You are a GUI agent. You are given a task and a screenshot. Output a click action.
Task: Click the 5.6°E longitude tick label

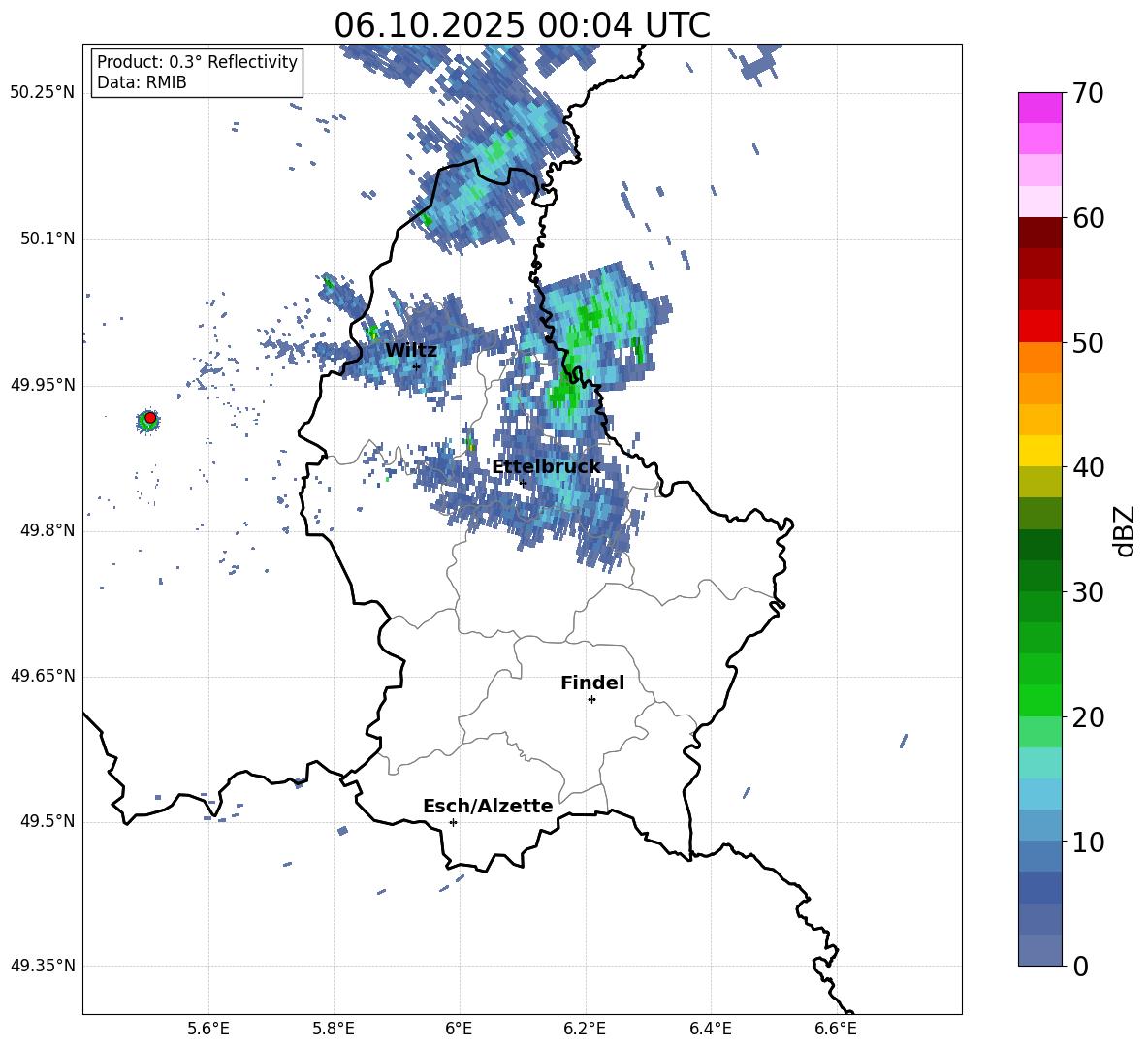pyautogui.click(x=208, y=1029)
